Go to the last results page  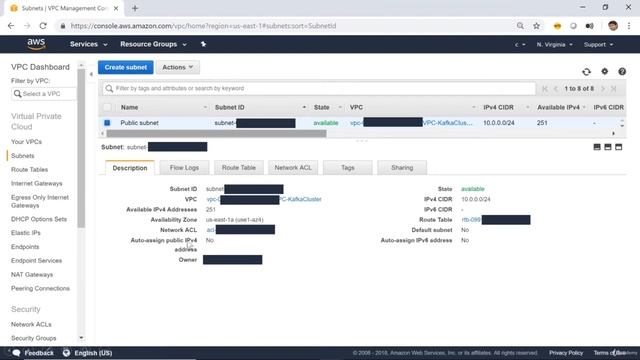click(613, 89)
